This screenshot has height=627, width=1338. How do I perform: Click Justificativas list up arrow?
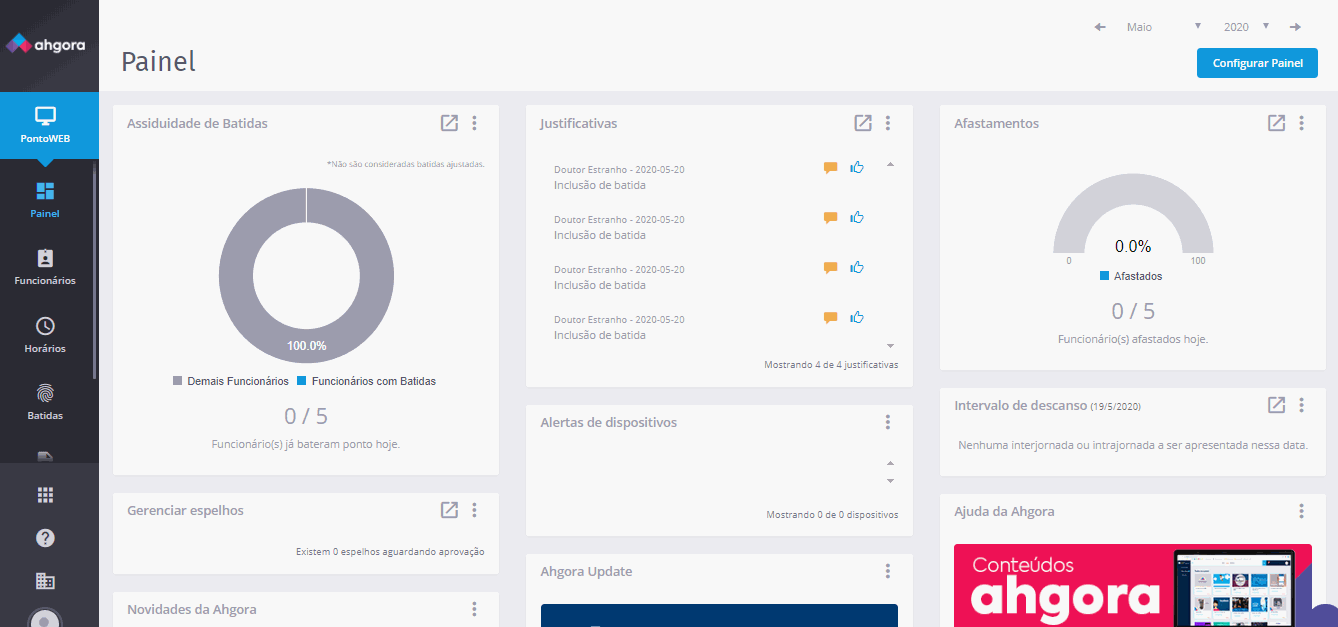coord(890,165)
